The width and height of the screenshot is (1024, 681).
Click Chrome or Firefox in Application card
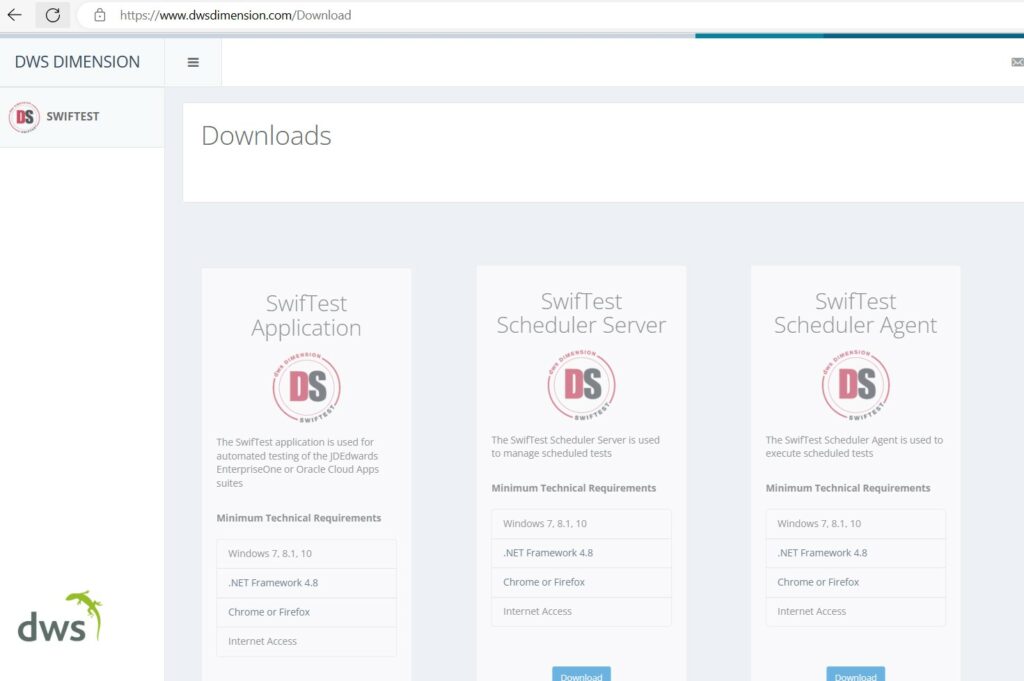pos(306,612)
